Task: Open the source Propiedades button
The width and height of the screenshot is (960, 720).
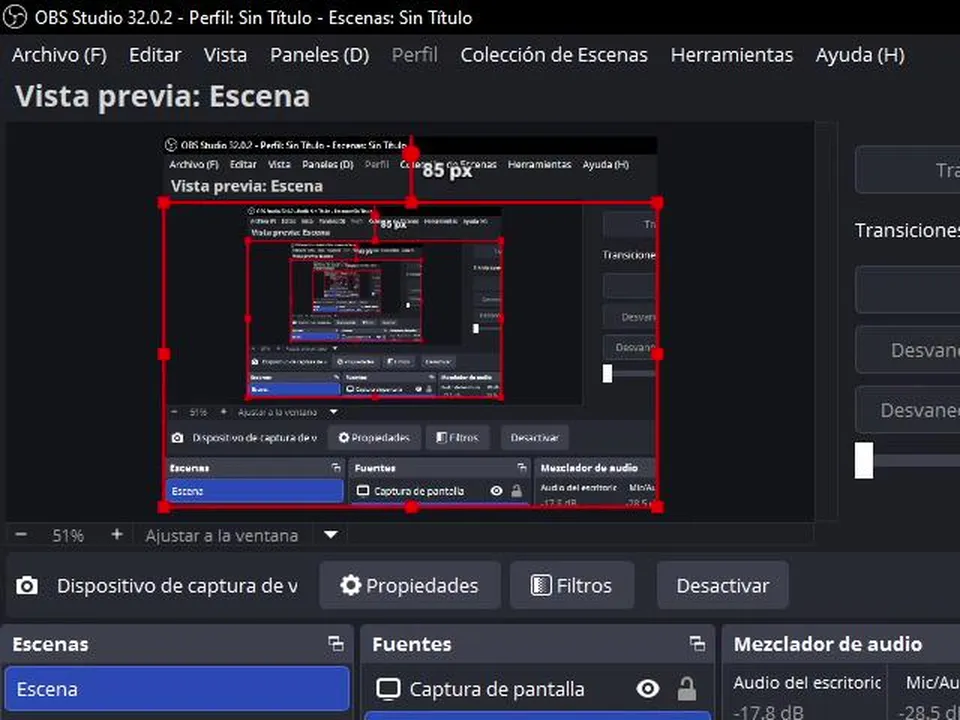Action: coord(410,585)
